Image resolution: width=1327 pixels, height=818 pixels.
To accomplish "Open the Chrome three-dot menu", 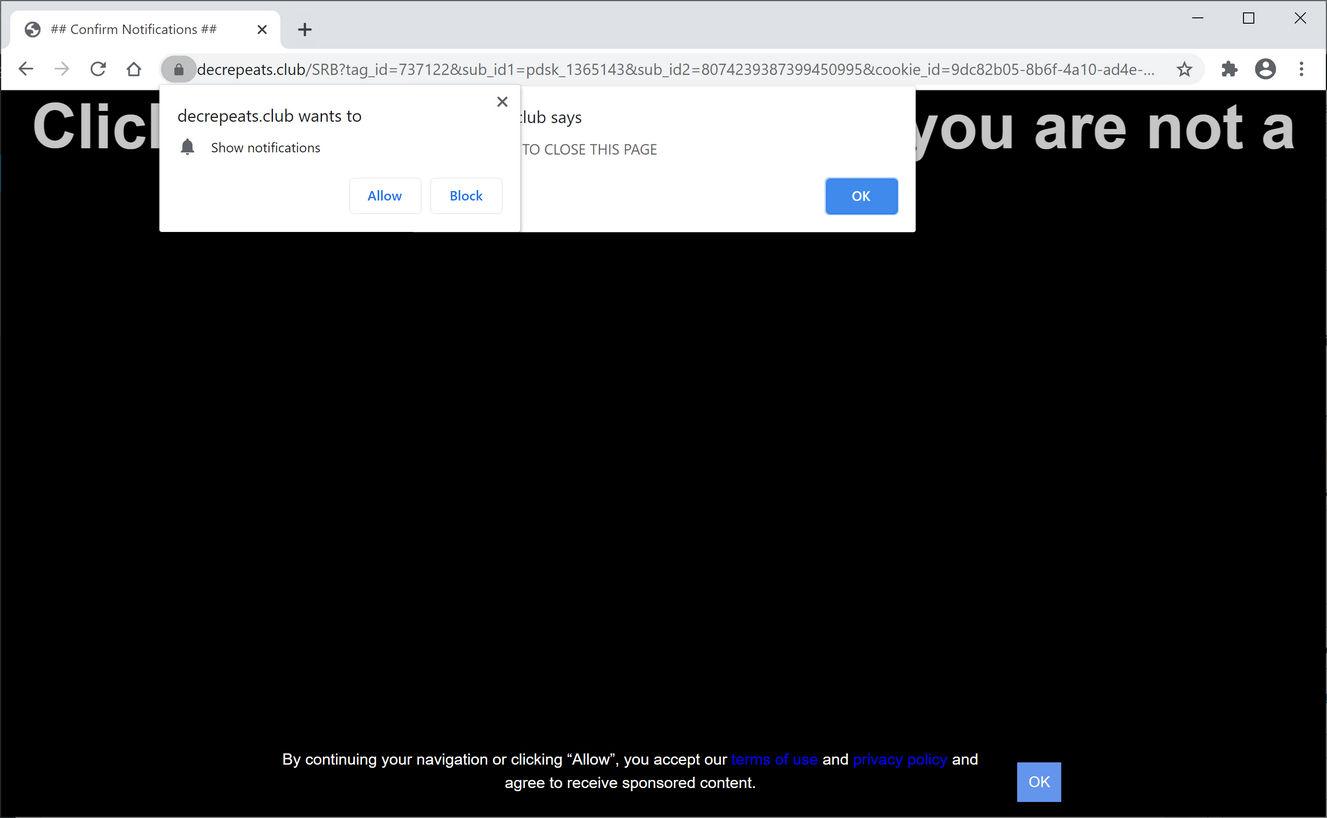I will point(1301,68).
